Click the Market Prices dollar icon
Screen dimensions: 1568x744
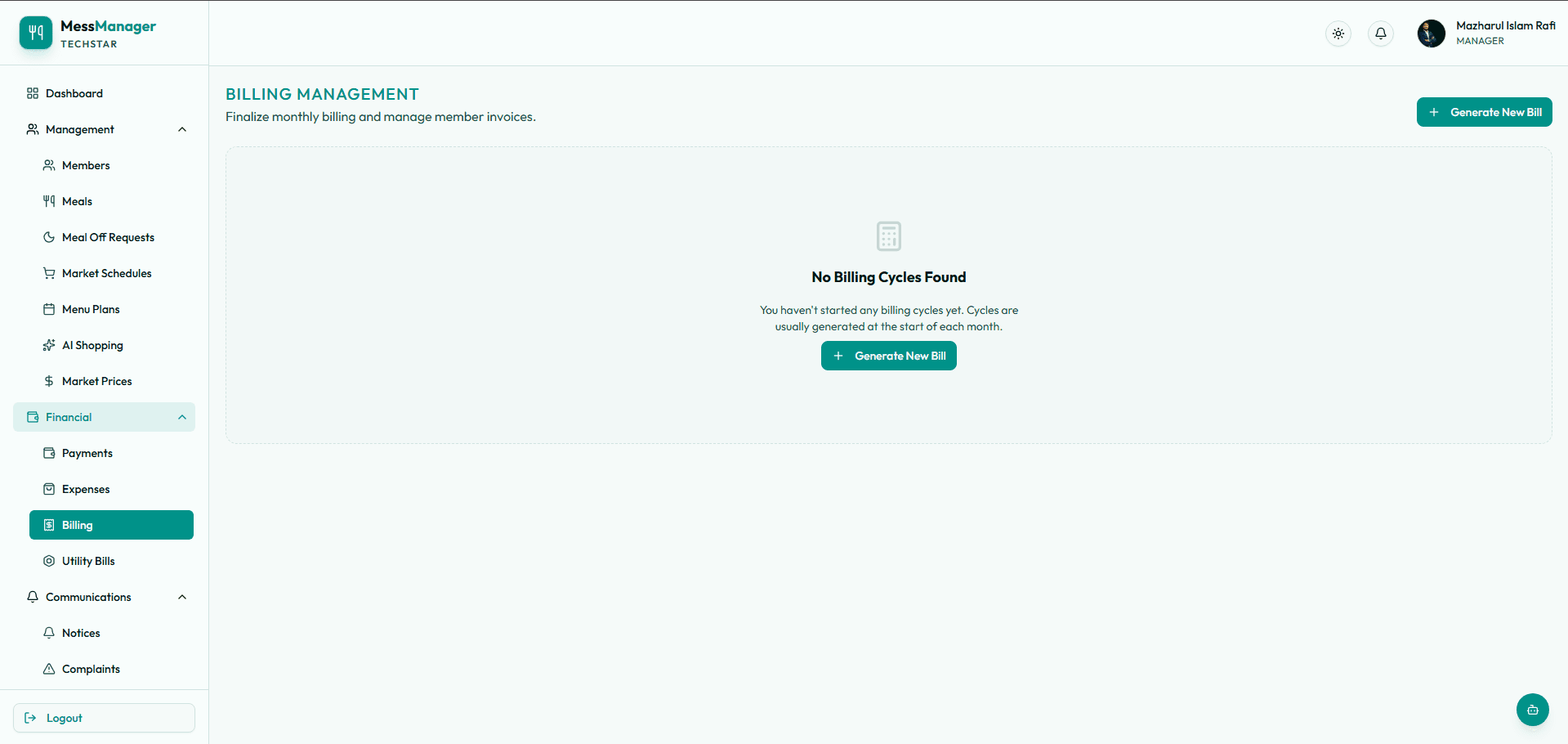pyautogui.click(x=49, y=381)
